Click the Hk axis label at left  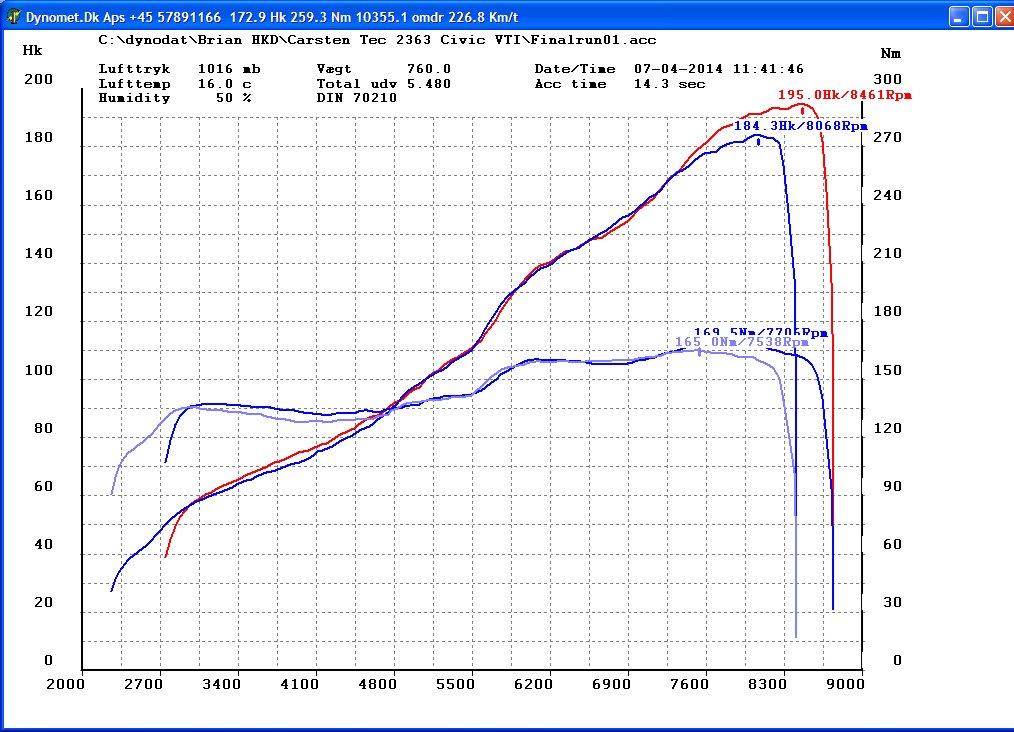click(32, 49)
